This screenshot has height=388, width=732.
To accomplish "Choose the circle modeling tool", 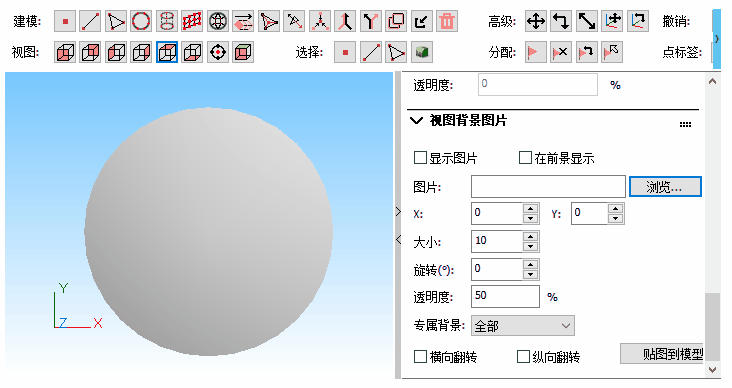I will 141,21.
